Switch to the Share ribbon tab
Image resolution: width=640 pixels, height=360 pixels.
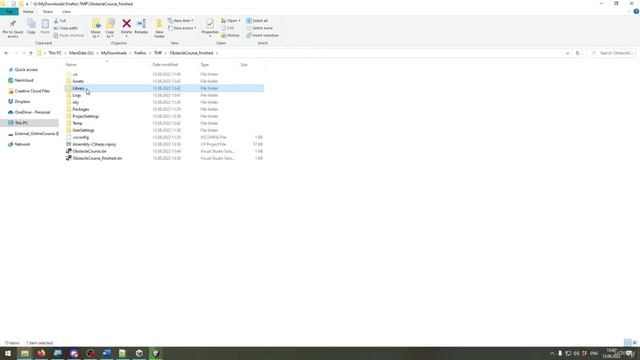point(48,11)
